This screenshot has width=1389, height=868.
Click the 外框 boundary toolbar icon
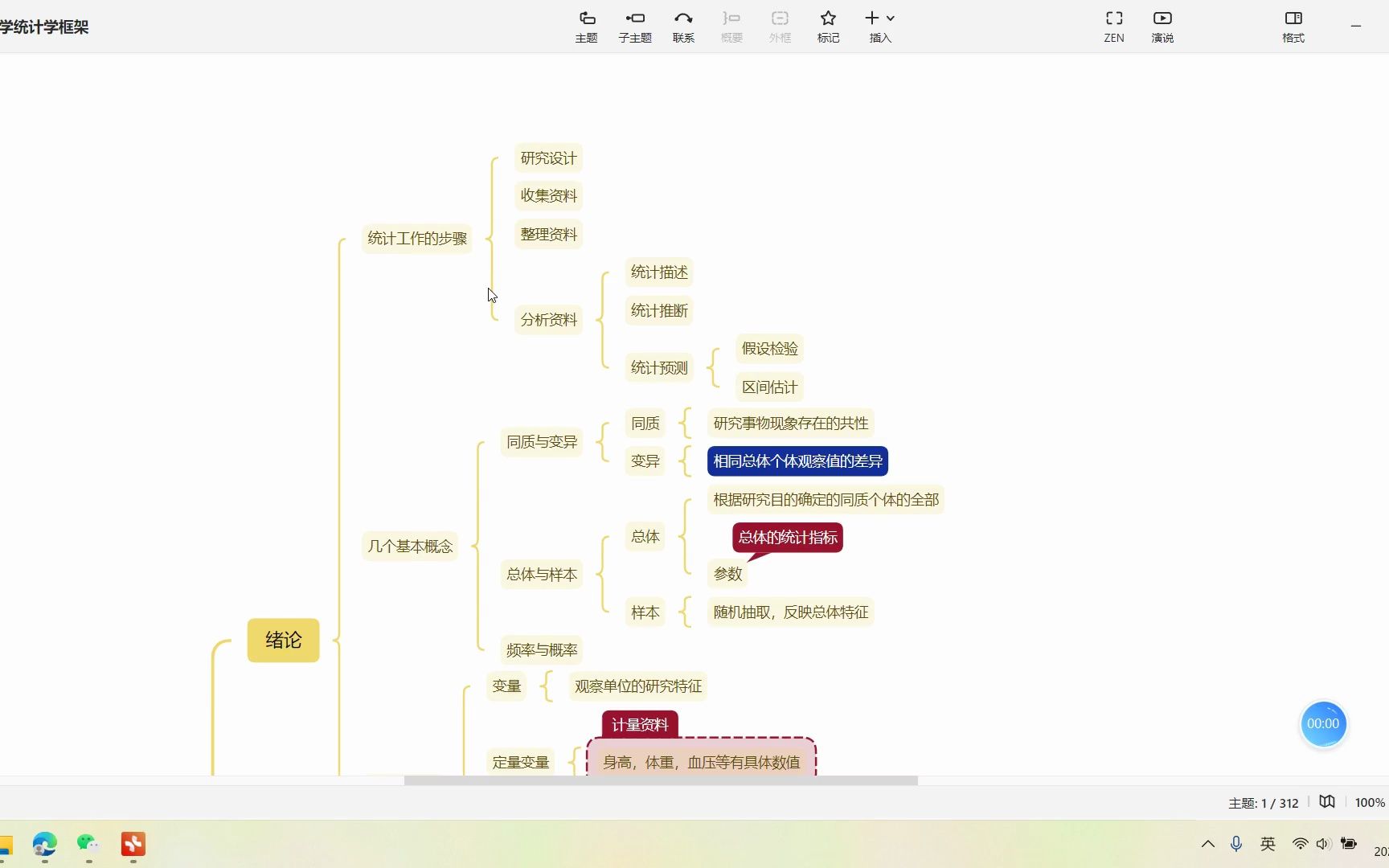coord(780,27)
